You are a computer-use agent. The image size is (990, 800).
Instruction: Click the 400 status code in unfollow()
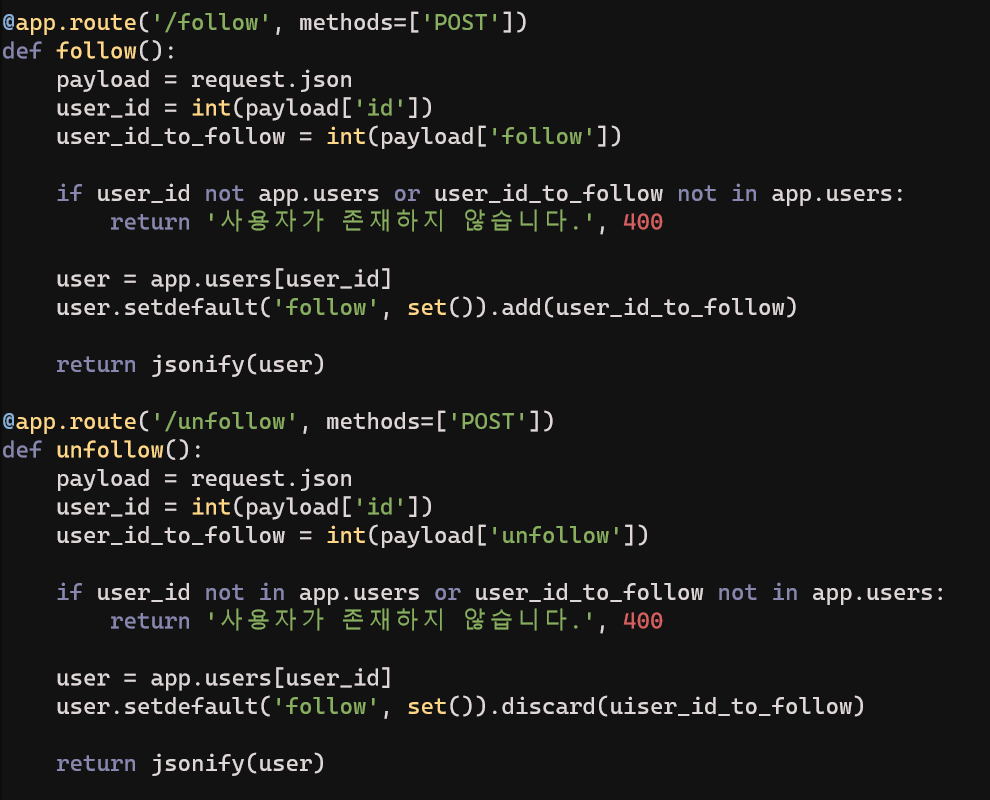(x=643, y=621)
